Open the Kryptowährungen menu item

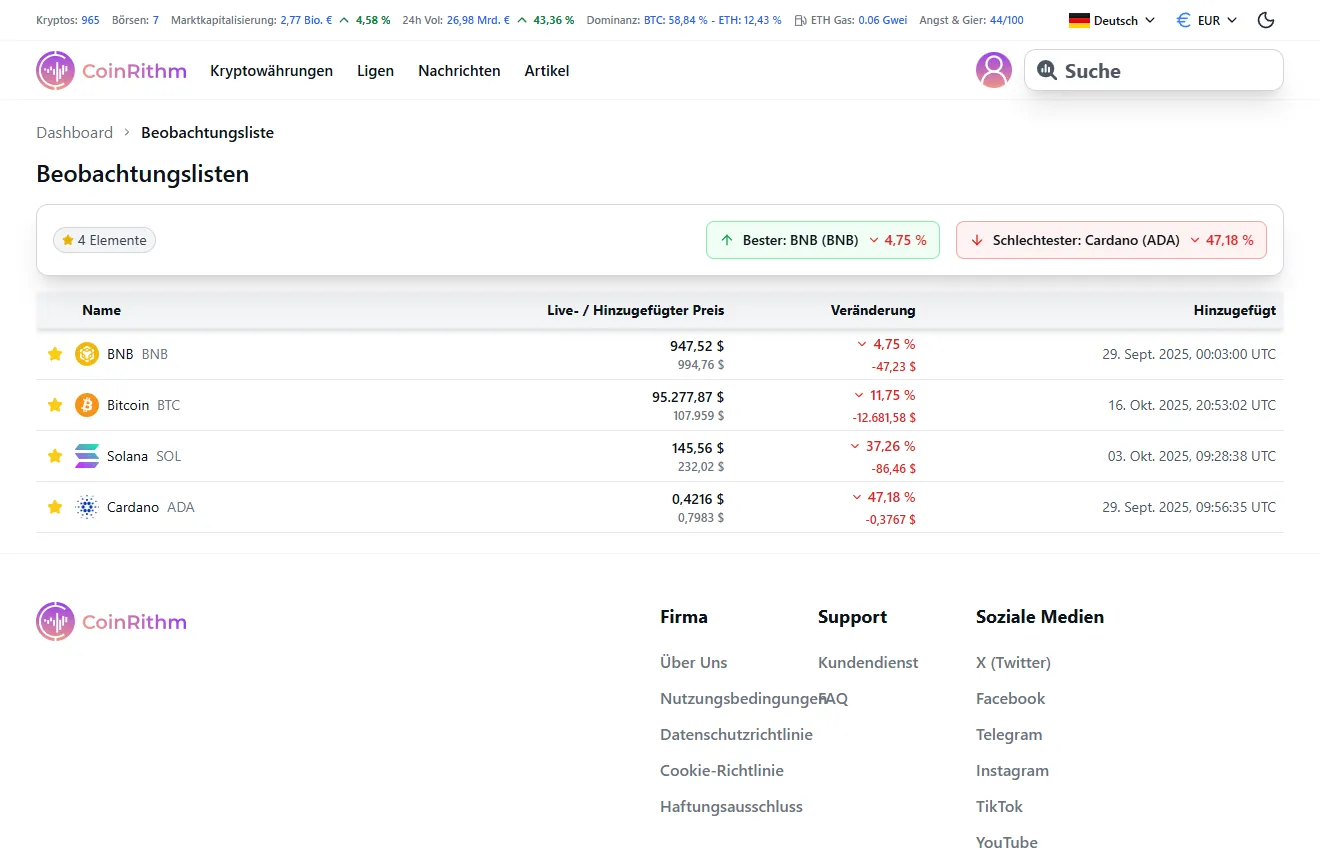[271, 70]
